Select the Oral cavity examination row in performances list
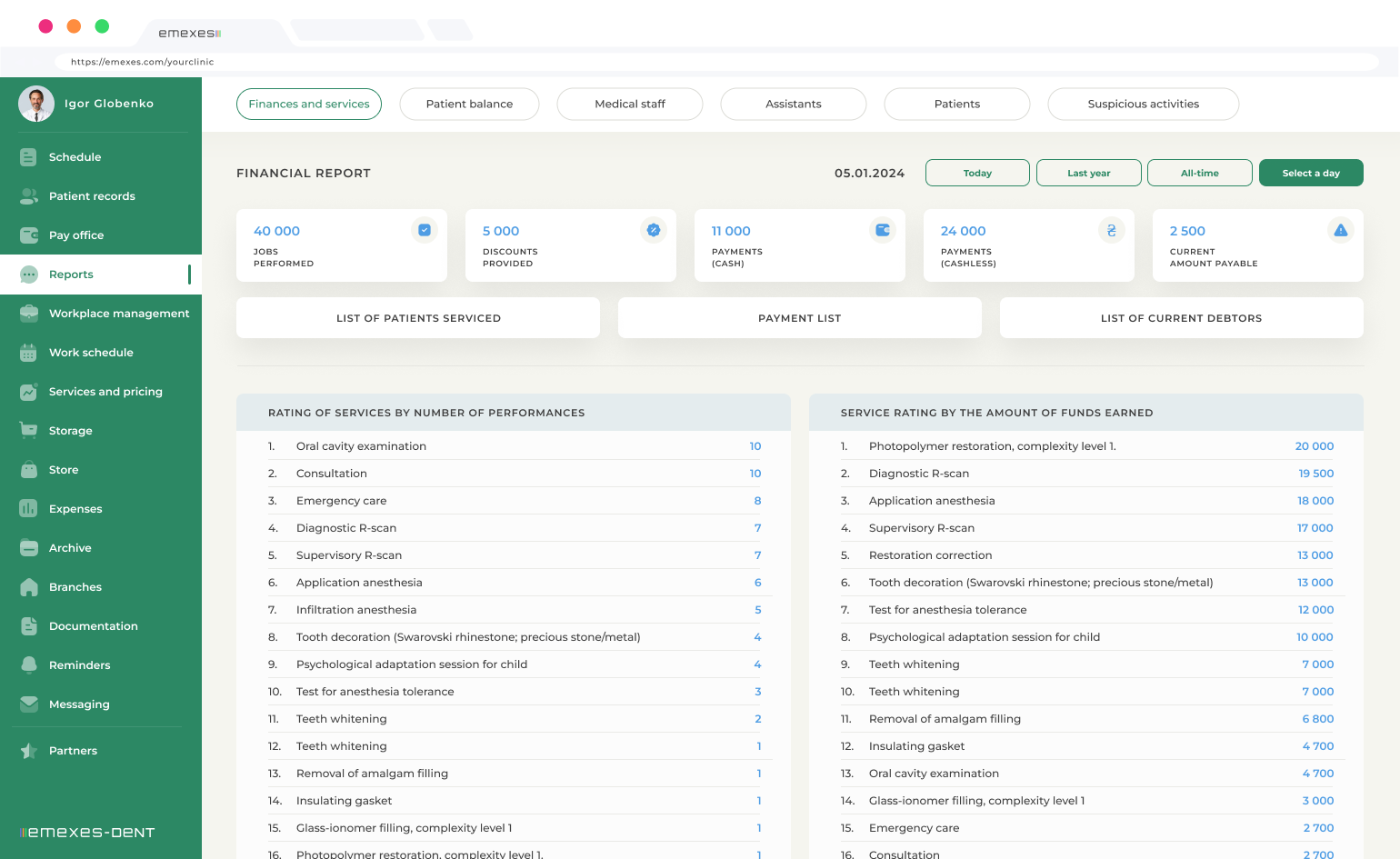This screenshot has height=859, width=1400. 515,446
